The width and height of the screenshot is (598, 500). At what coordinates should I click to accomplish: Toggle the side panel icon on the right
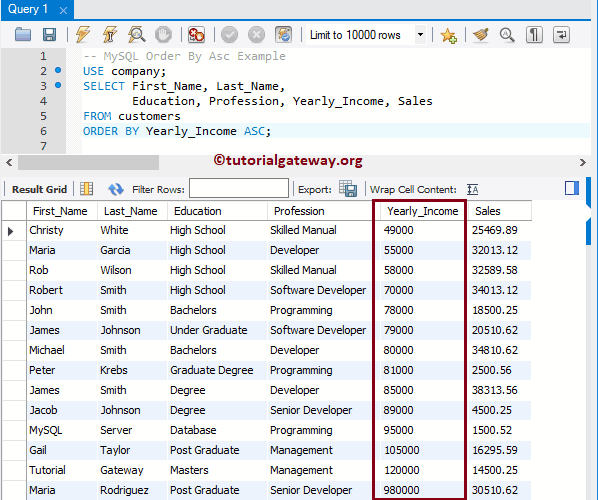click(x=572, y=188)
